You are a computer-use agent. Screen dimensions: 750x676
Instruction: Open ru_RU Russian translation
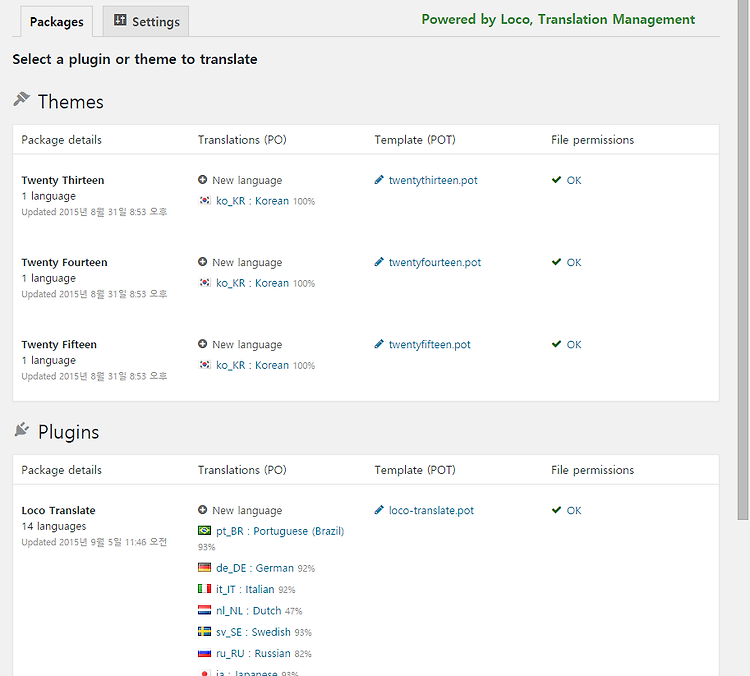pos(253,654)
